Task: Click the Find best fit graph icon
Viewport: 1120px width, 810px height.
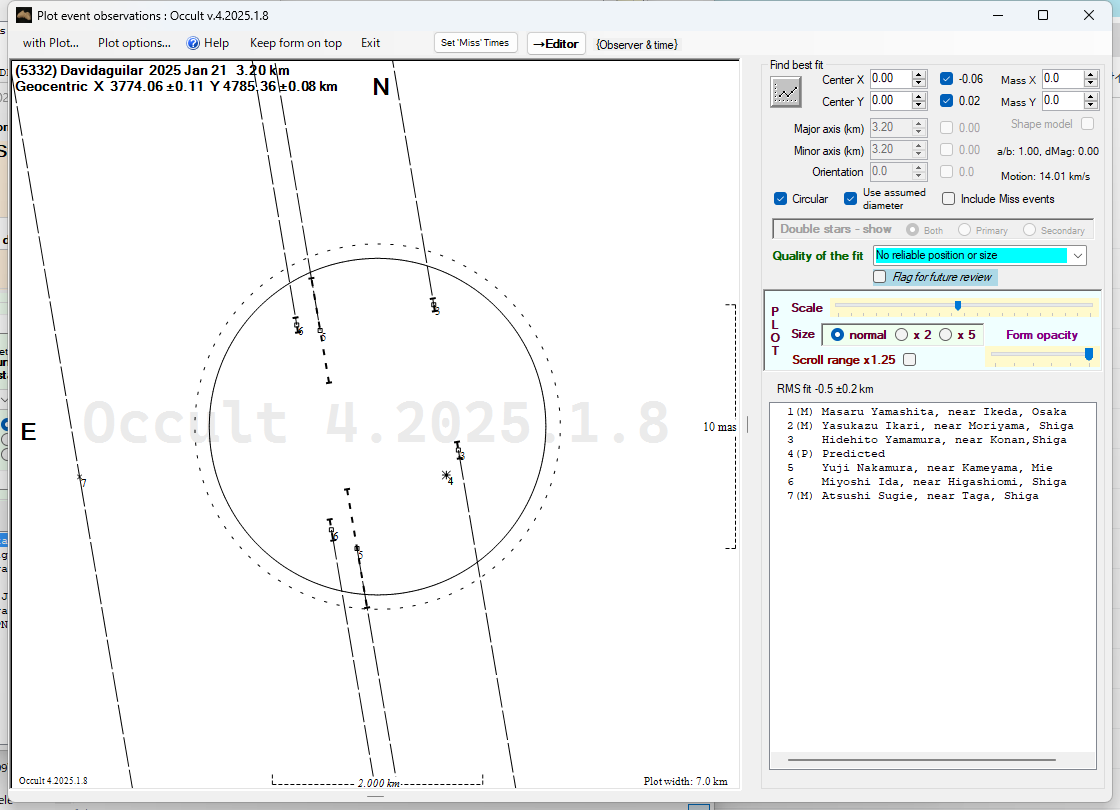Action: tap(786, 92)
